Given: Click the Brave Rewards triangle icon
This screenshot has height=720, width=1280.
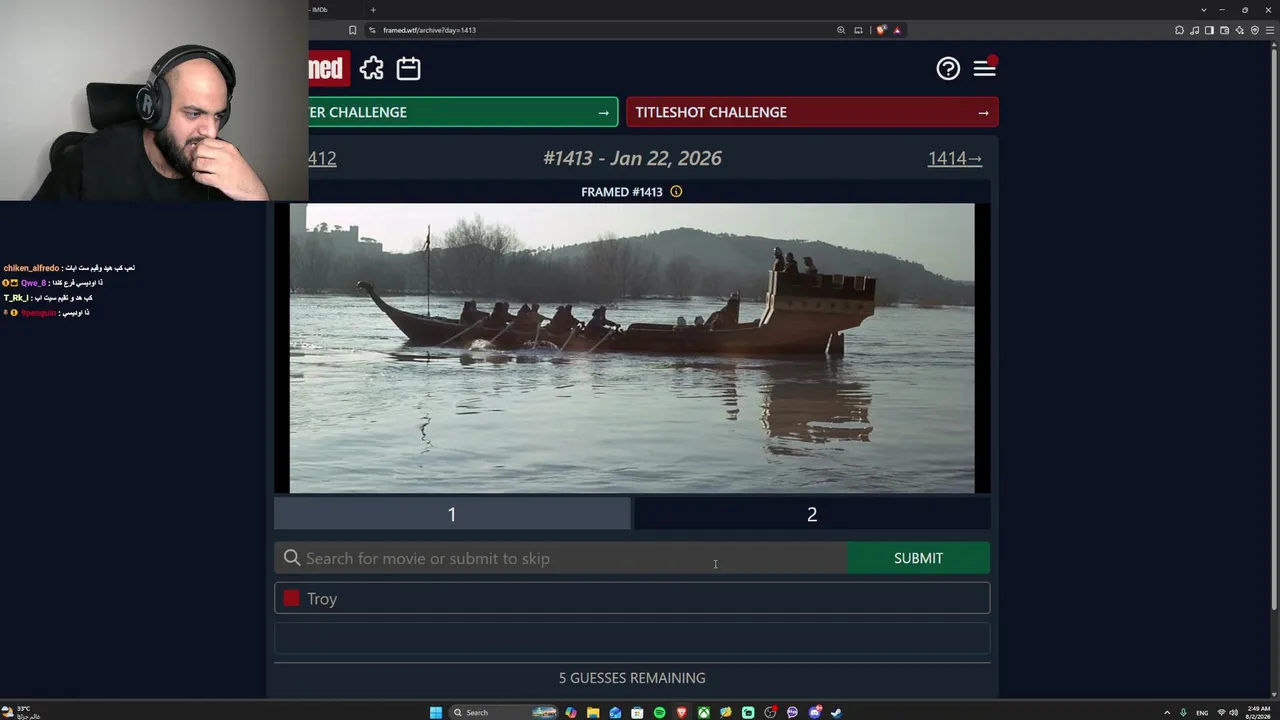Looking at the screenshot, I should 897,30.
